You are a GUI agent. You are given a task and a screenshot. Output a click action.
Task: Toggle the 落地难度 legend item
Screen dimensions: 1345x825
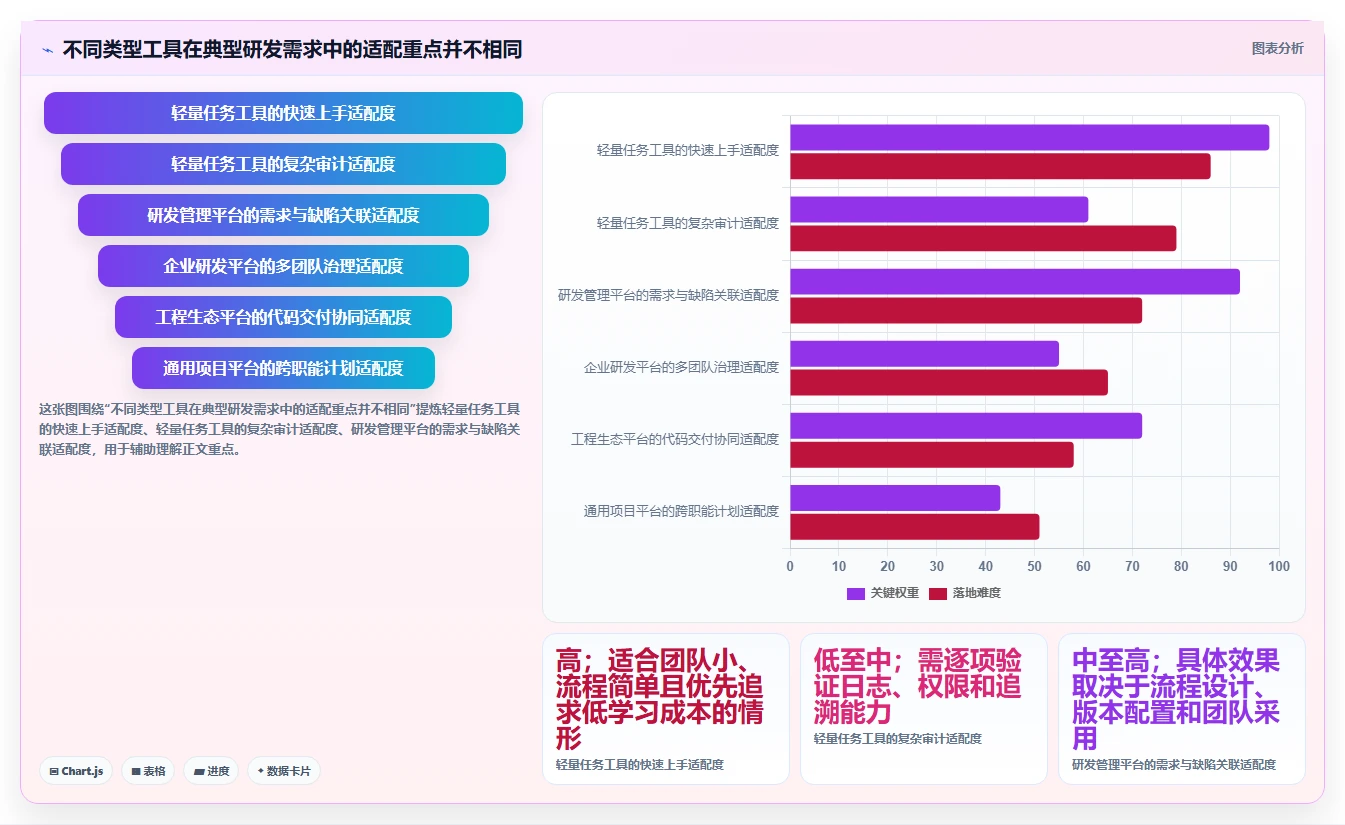[x=965, y=593]
